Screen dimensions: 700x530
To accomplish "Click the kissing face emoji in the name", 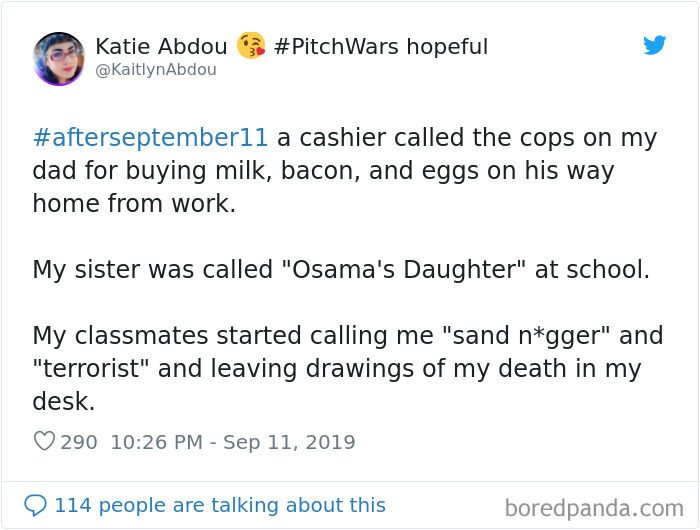I will (251, 46).
